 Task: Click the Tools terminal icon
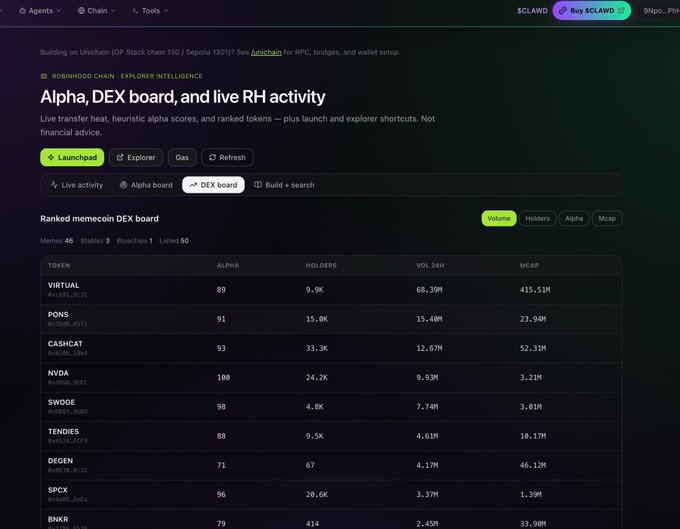(x=135, y=10)
